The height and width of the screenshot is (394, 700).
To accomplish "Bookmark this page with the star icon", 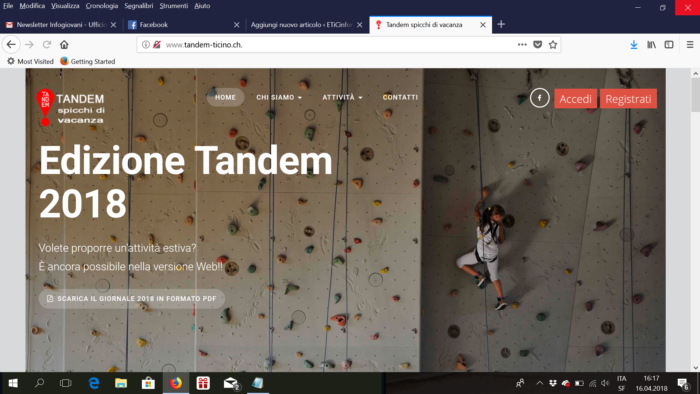I will pos(553,45).
